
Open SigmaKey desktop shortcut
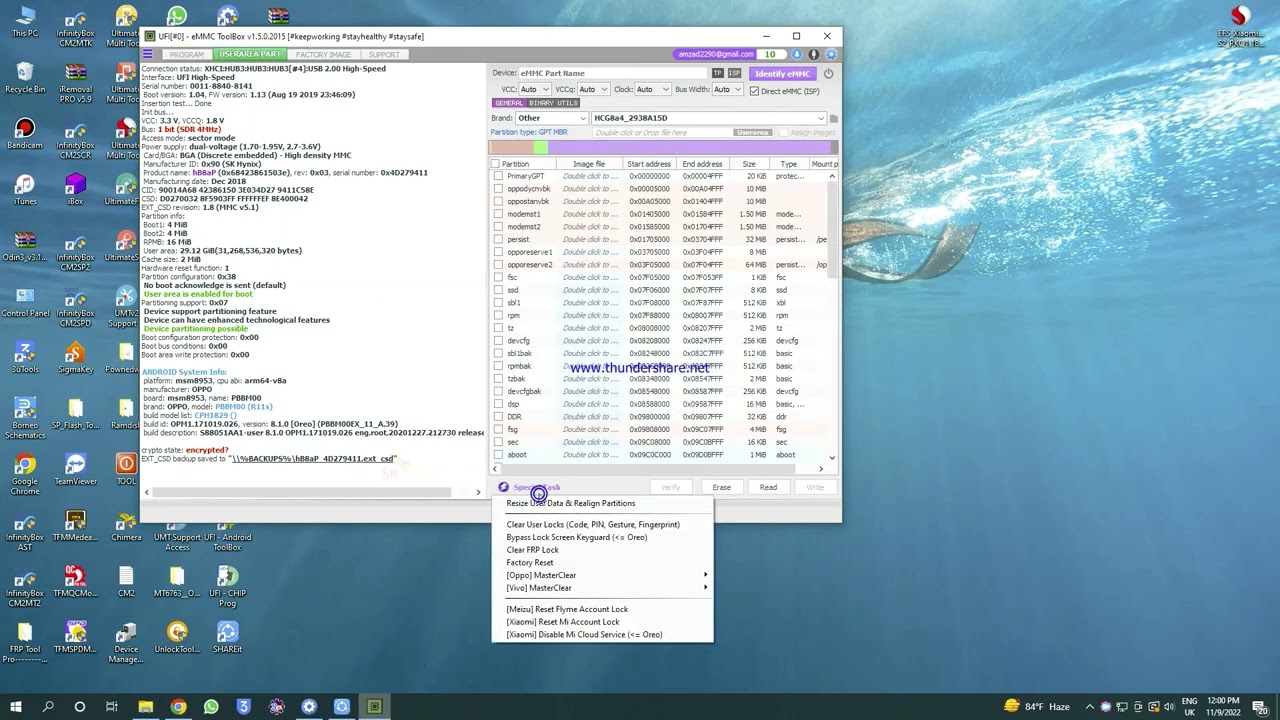(x=75, y=358)
